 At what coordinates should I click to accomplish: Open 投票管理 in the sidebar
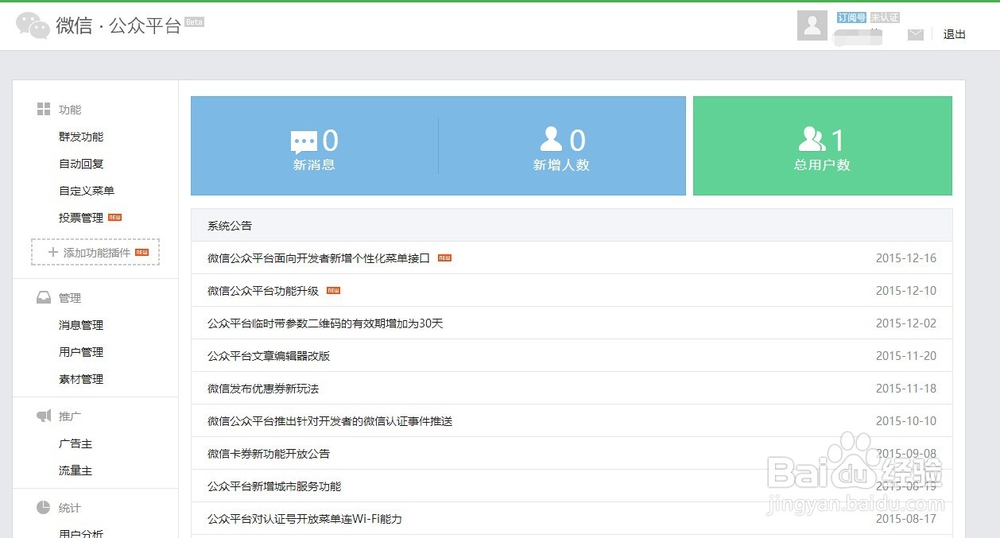[x=81, y=218]
